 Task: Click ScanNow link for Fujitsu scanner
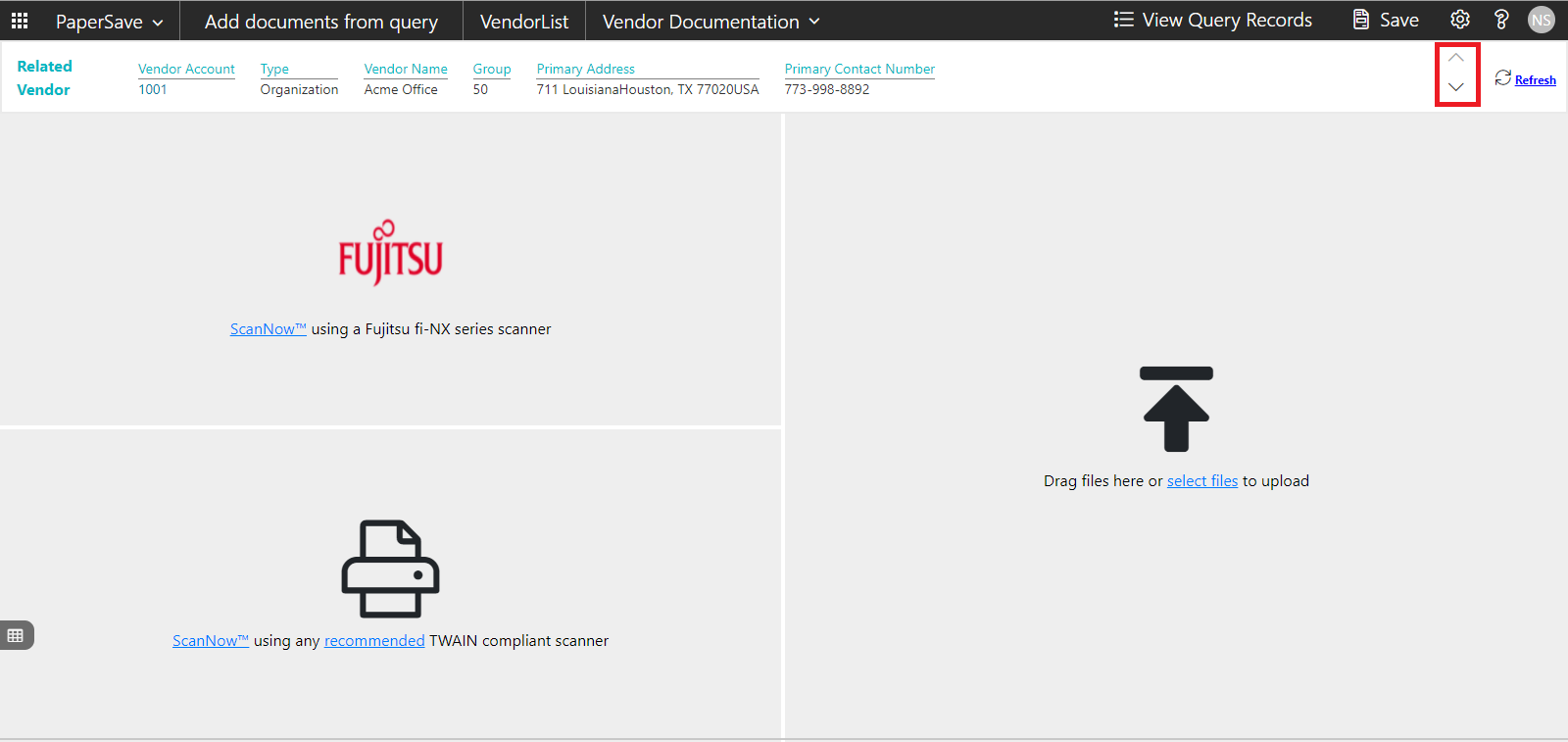pos(268,329)
